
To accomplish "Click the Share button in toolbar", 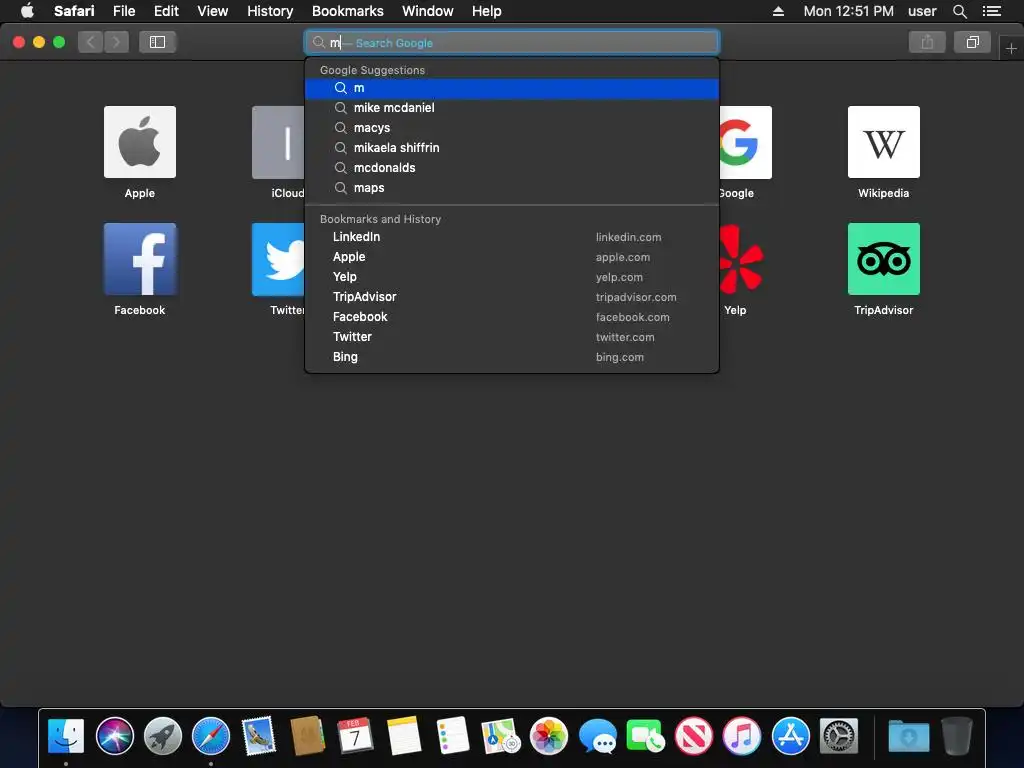I will tap(927, 42).
